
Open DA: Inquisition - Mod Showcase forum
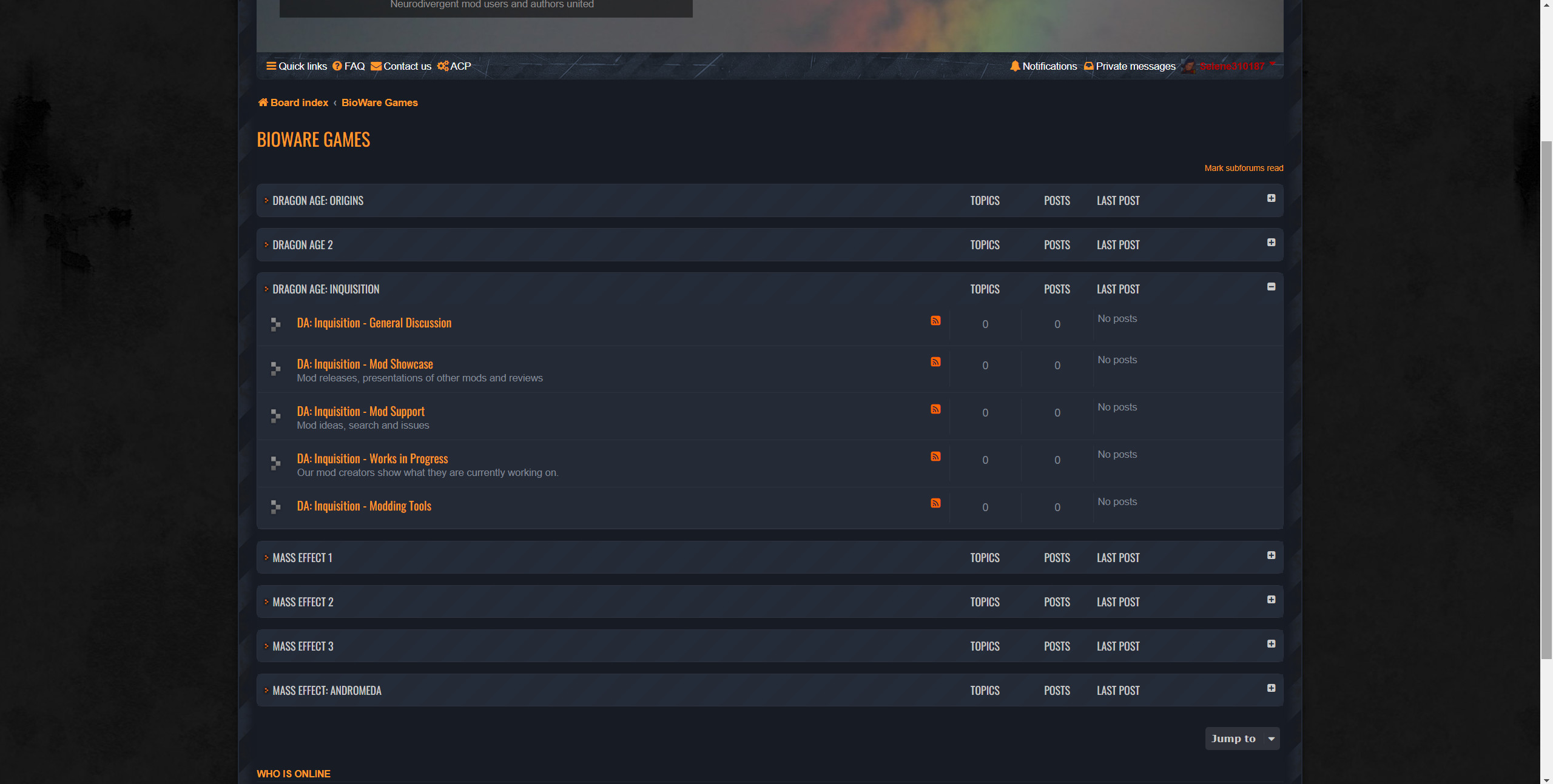pyautogui.click(x=365, y=364)
